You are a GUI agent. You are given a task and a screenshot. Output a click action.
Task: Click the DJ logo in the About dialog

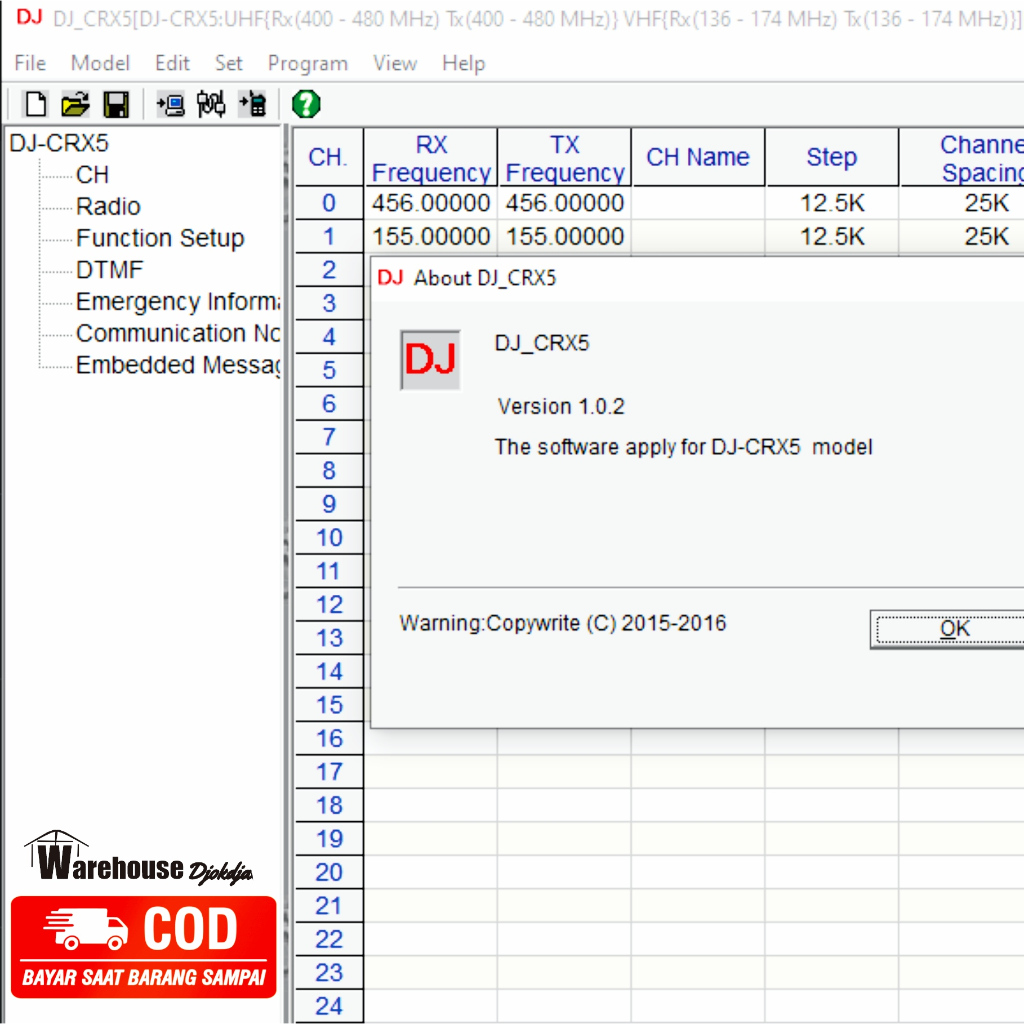[x=430, y=360]
